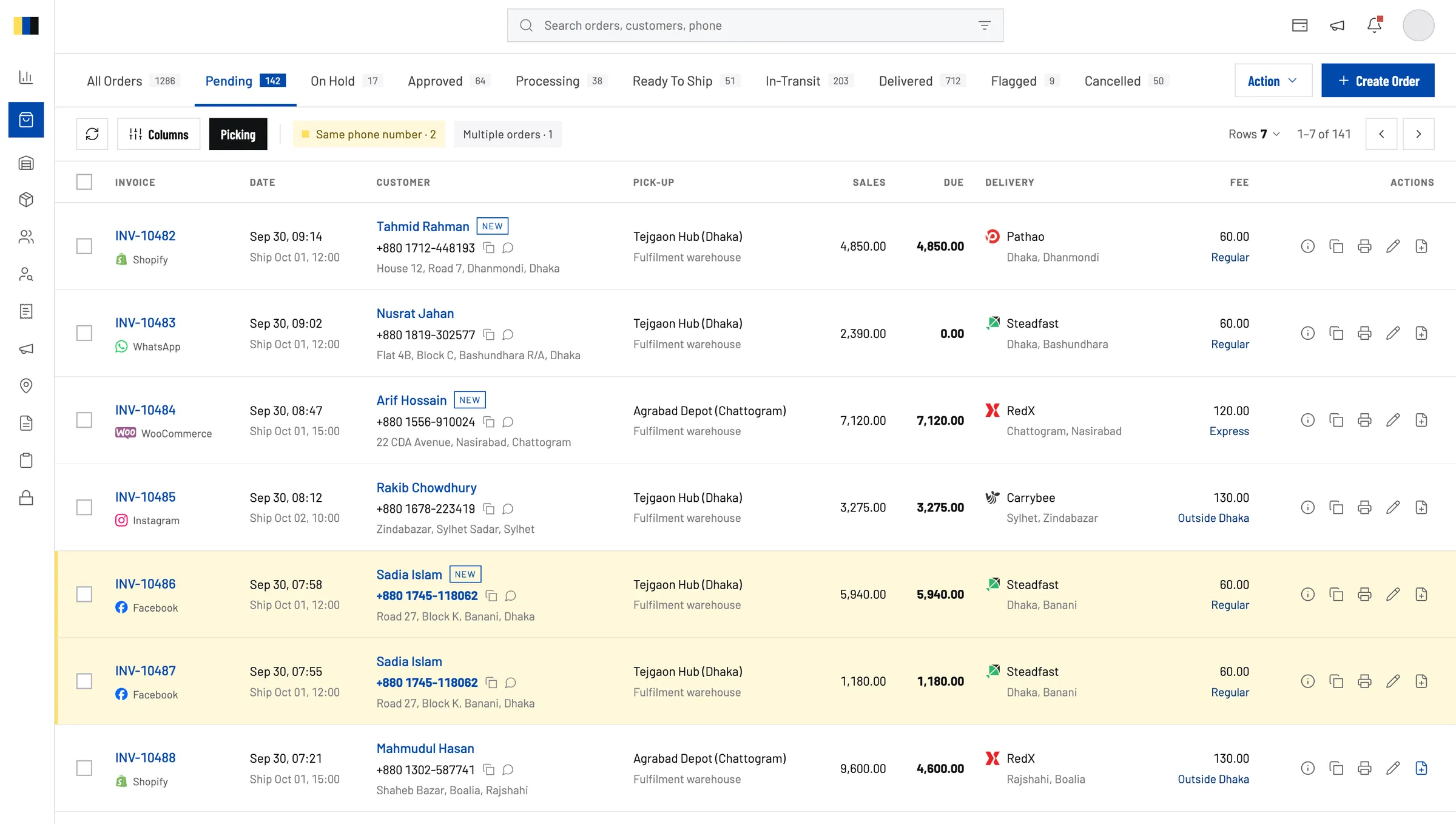Select the checkbox for INV-10482

(84, 246)
